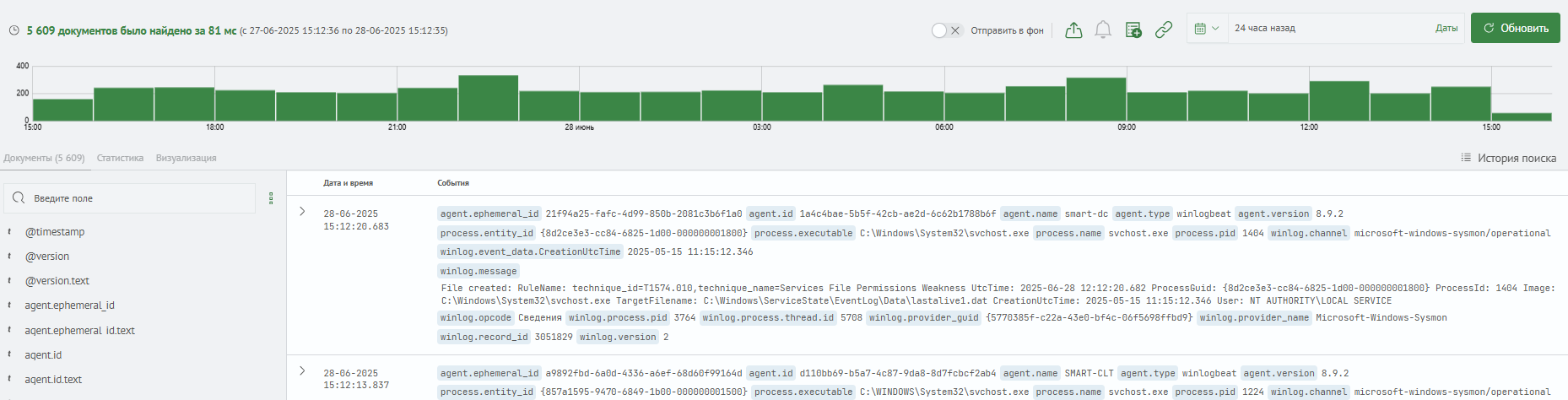Click the process.pid value 1224
Viewport: 1568px width, 400px height.
[1253, 392]
